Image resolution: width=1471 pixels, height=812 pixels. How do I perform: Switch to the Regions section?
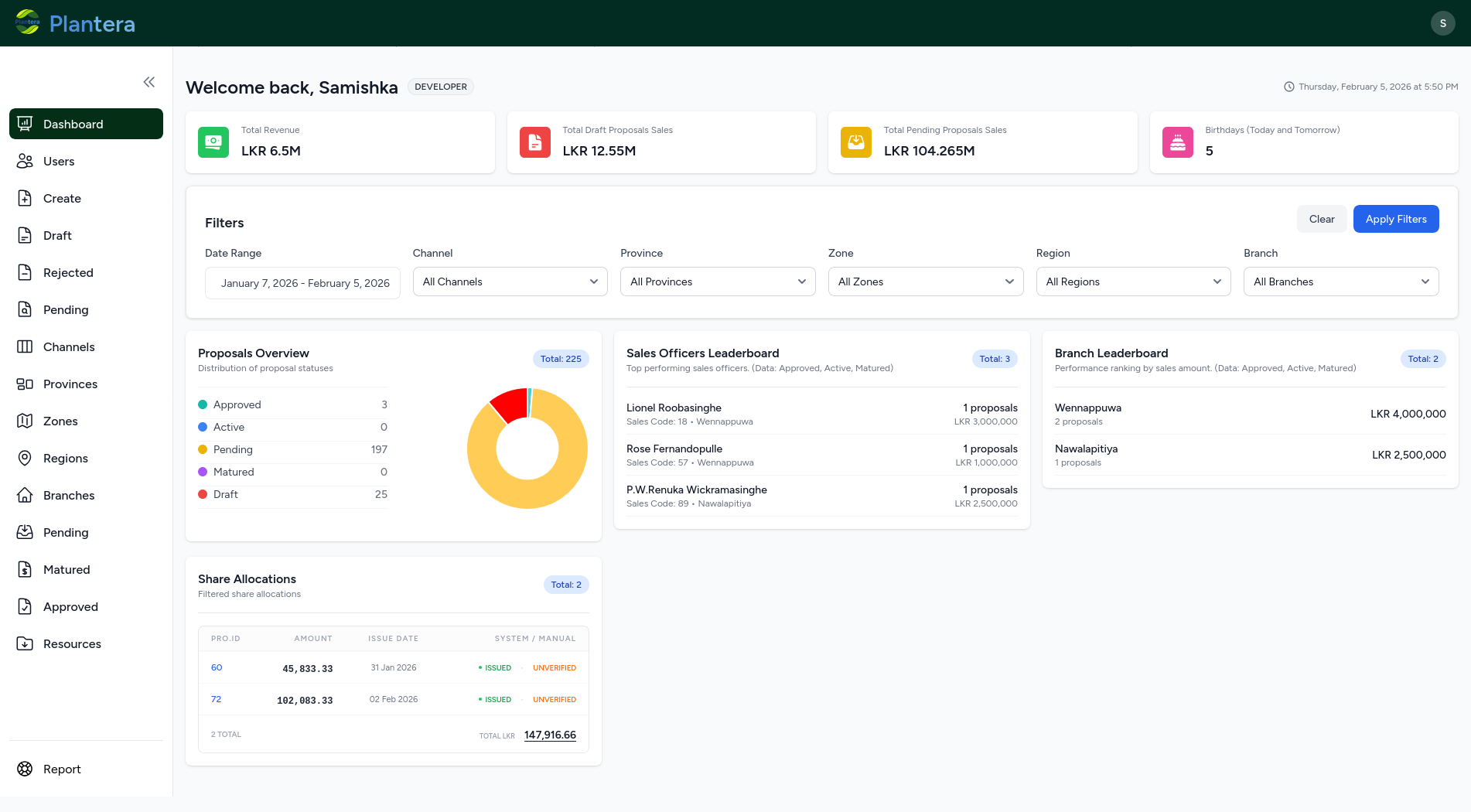click(x=63, y=458)
